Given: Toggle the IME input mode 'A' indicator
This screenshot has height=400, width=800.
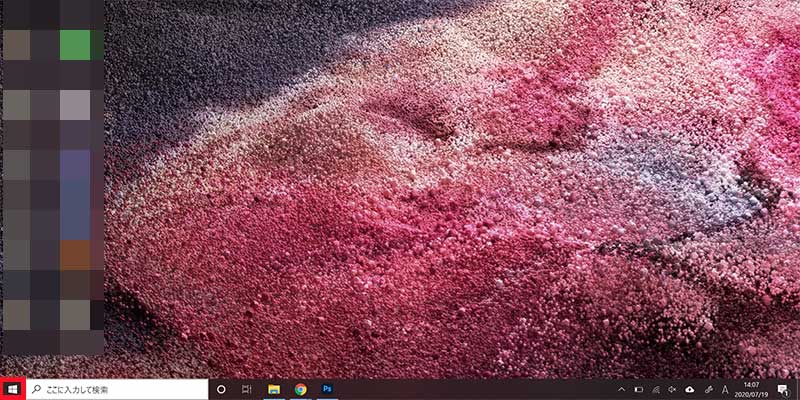Looking at the screenshot, I should click(725, 389).
